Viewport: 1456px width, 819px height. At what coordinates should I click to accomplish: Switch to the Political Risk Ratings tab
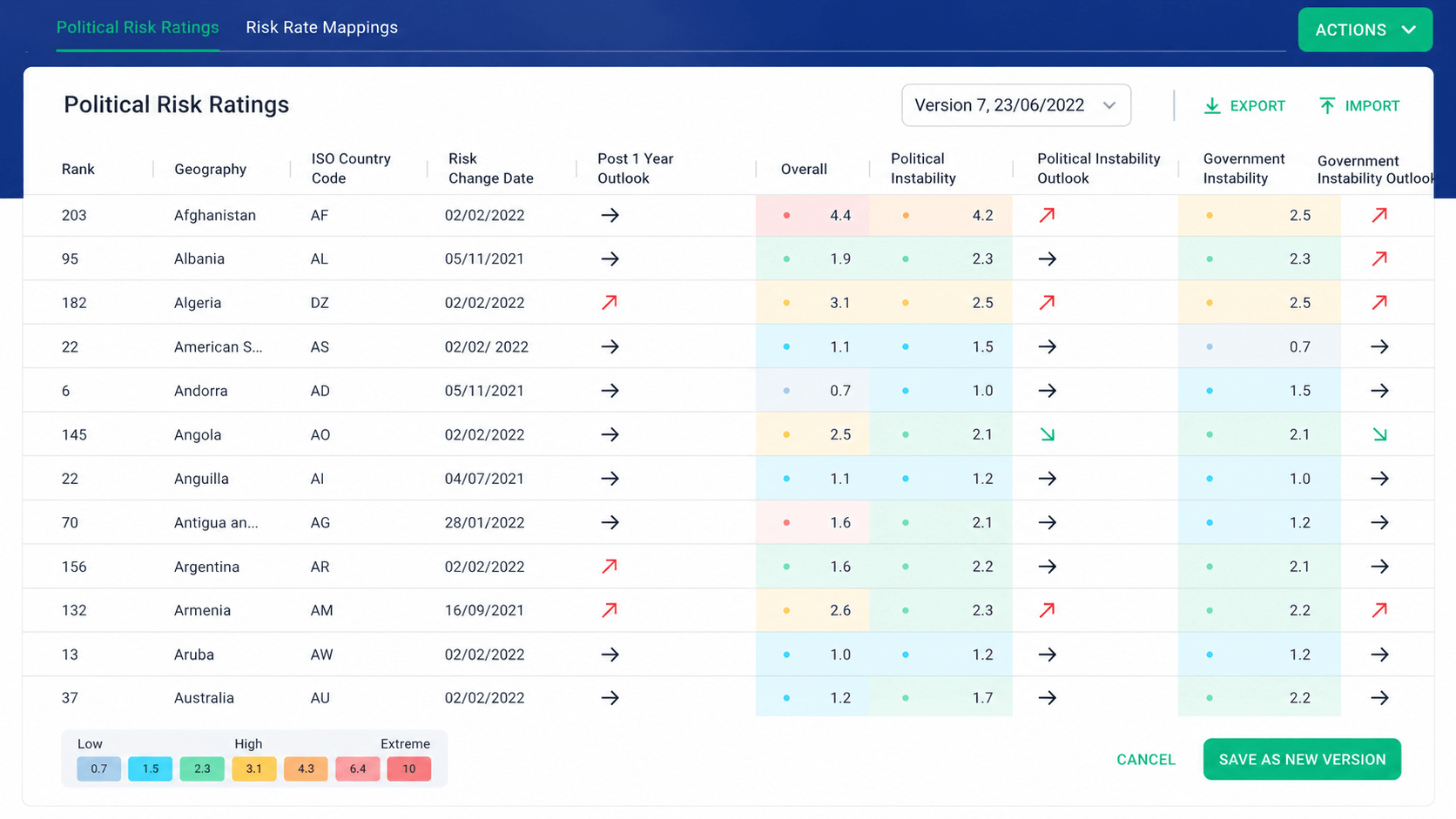click(x=138, y=28)
